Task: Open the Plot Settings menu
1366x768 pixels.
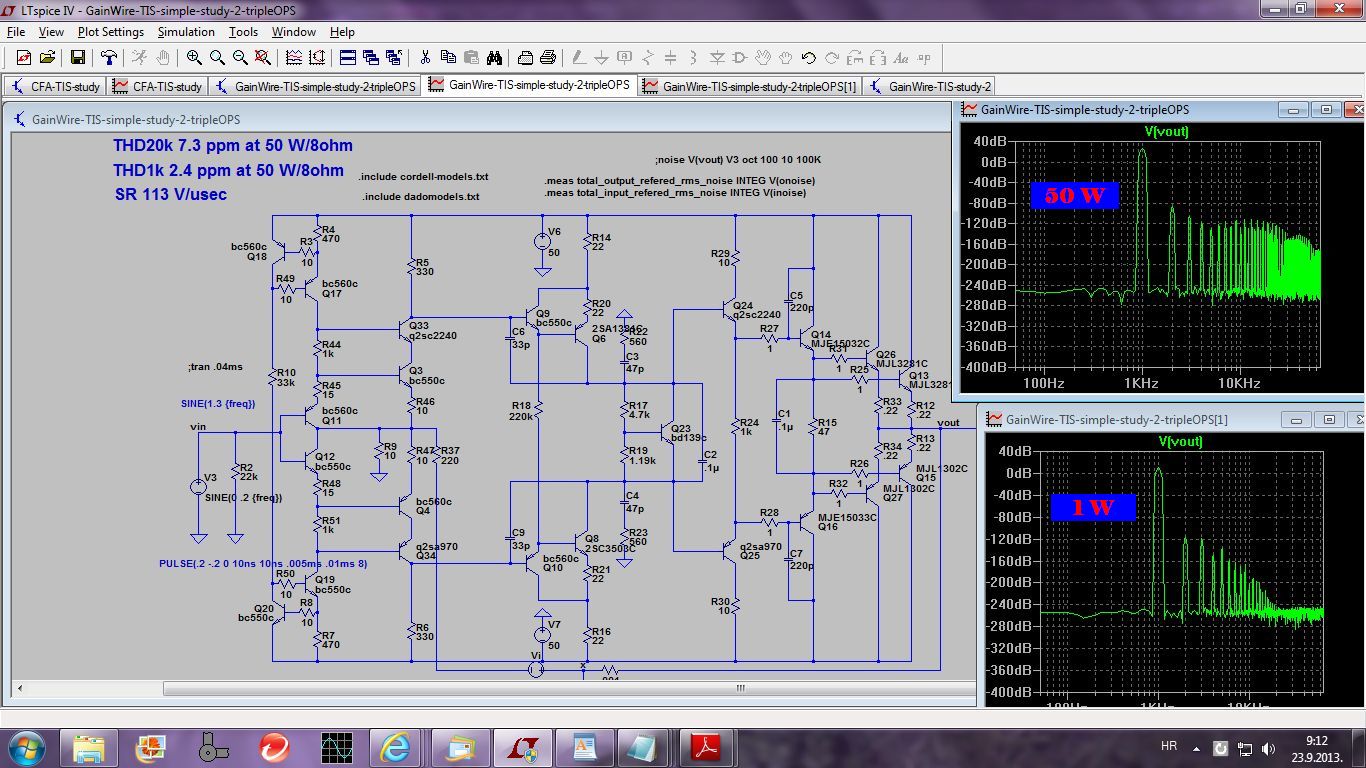Action: click(x=111, y=32)
